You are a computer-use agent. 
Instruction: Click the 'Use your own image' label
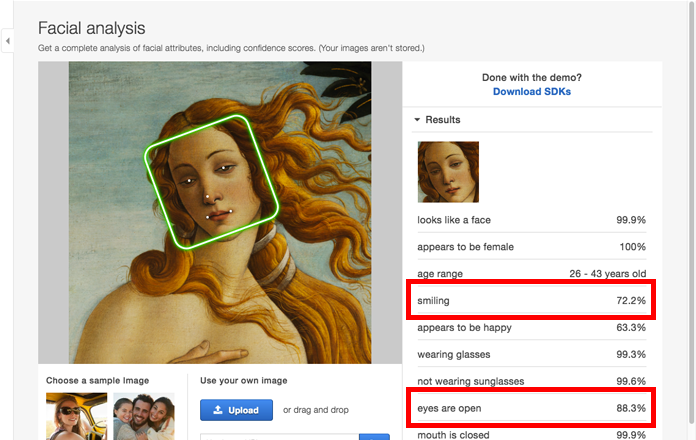(x=244, y=381)
